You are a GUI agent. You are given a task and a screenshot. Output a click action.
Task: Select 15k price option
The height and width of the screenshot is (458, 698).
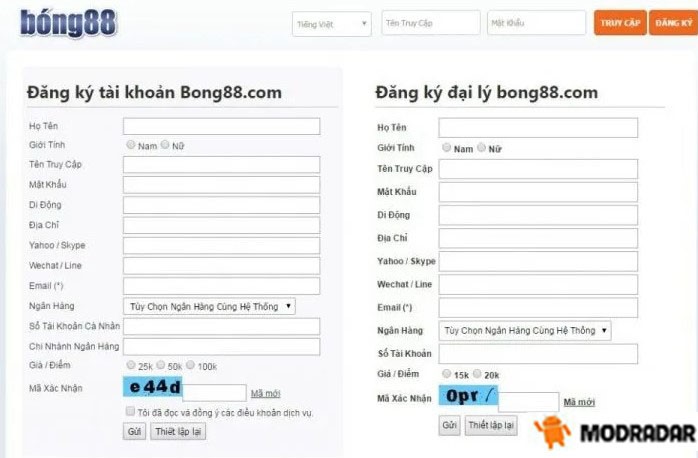446,373
